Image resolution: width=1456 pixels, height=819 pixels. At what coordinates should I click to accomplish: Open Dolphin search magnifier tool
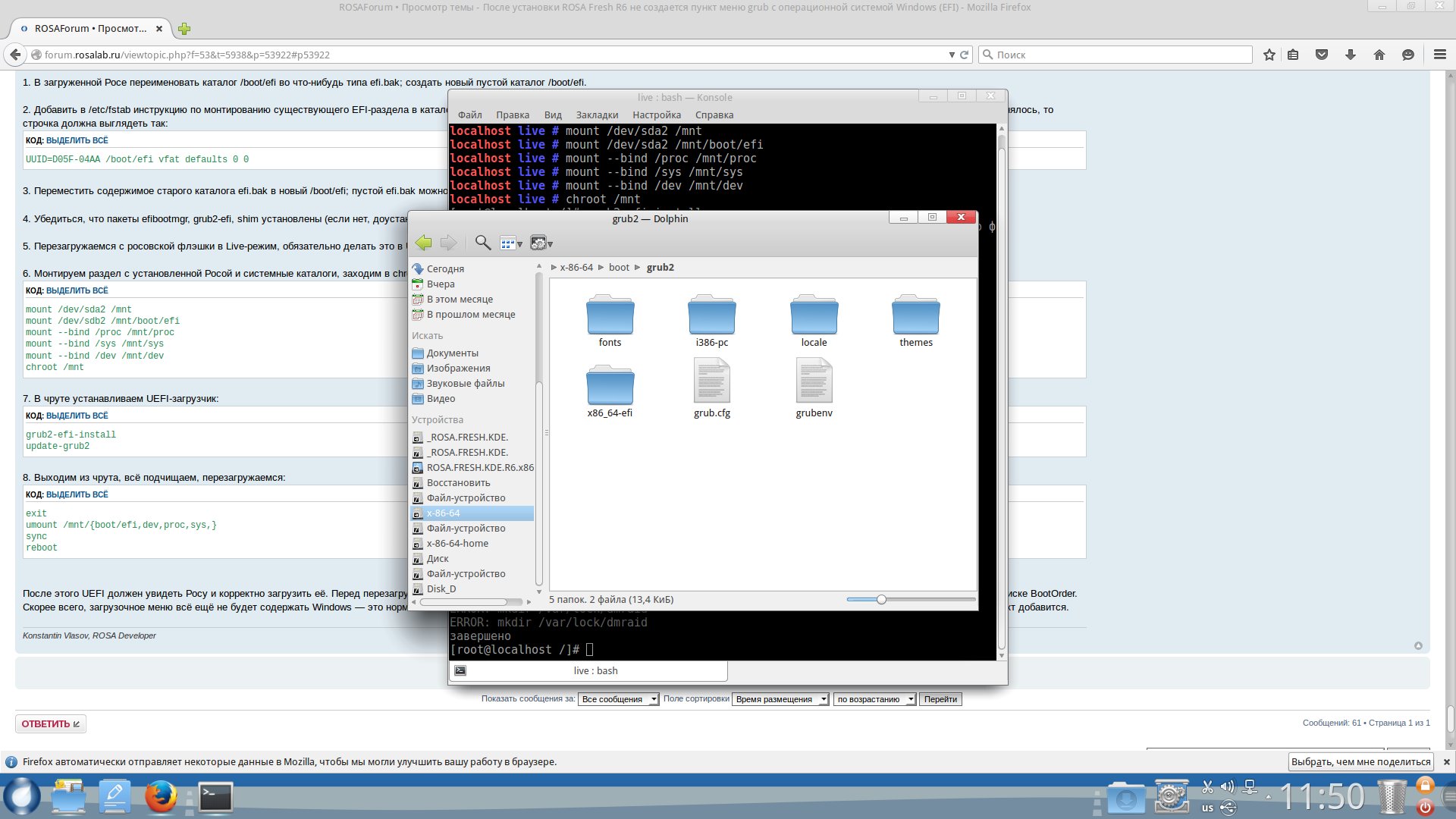tap(482, 243)
